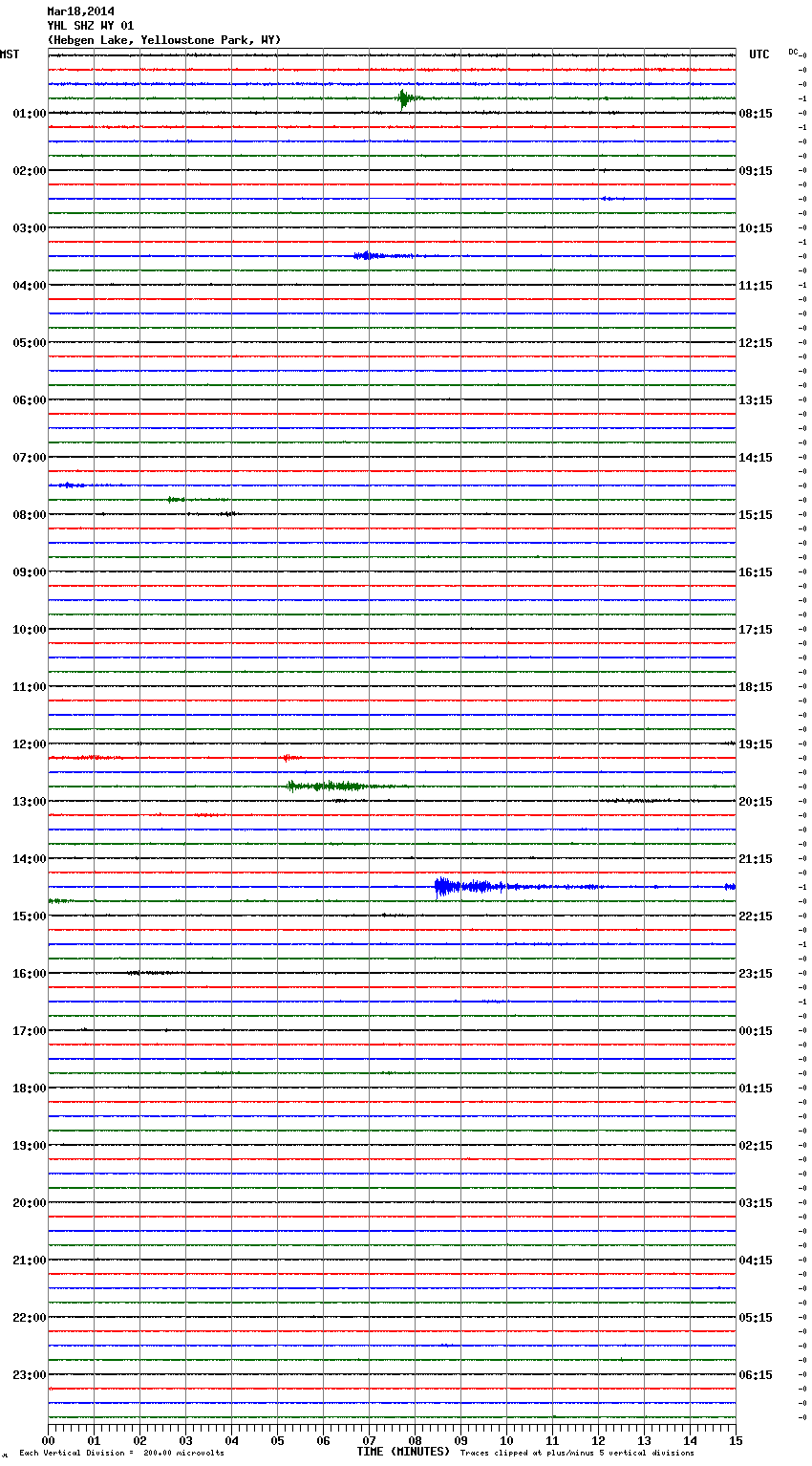The image size is (812, 1466).
Task: Click the "02:15" UTC time label
Action: [x=756, y=1146]
